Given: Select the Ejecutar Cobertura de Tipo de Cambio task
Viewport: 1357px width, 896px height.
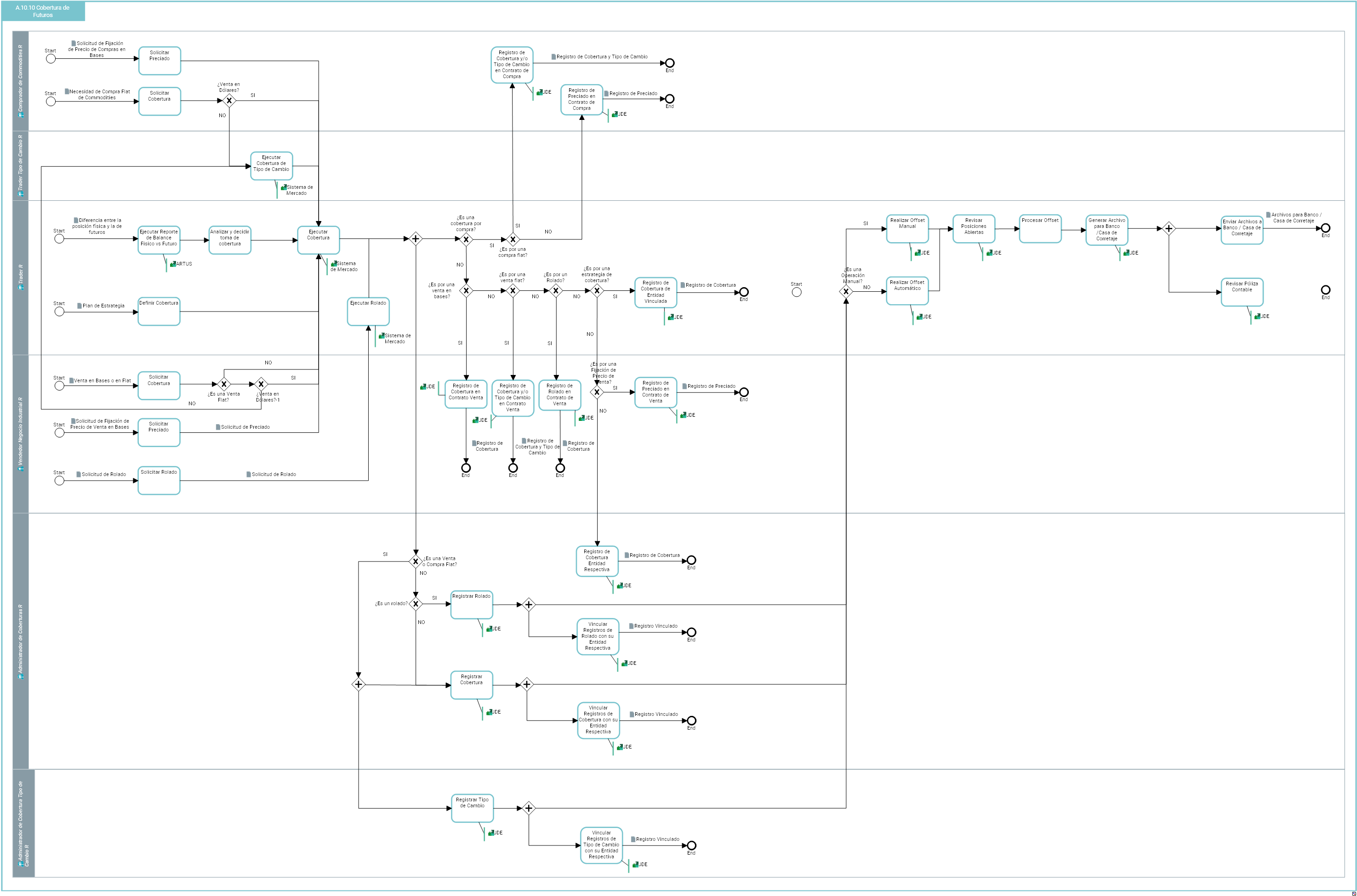Looking at the screenshot, I should (x=272, y=166).
